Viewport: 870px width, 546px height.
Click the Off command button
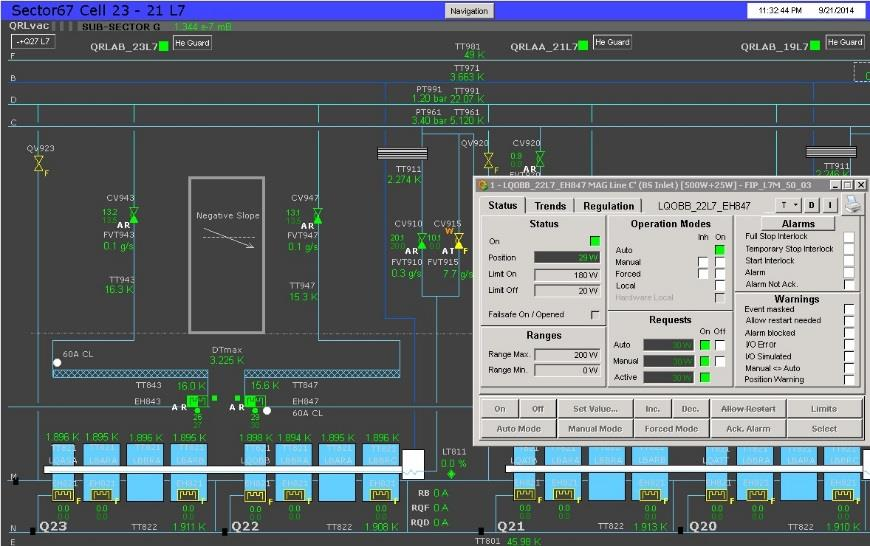point(538,409)
